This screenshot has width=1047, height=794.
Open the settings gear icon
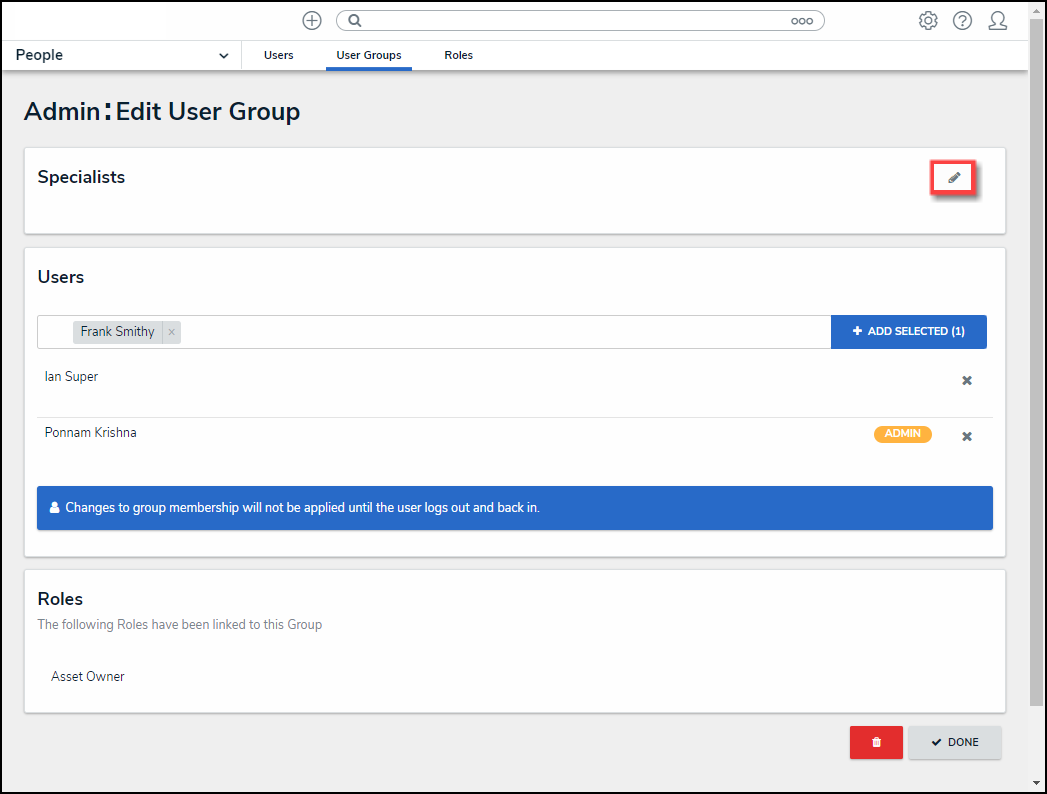click(x=928, y=20)
